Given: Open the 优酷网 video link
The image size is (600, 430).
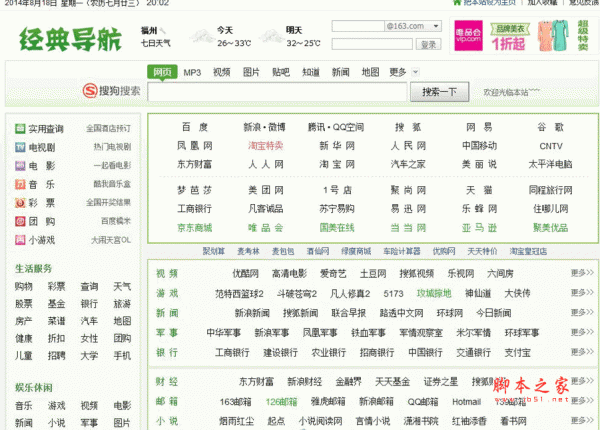Looking at the screenshot, I should [x=246, y=274].
